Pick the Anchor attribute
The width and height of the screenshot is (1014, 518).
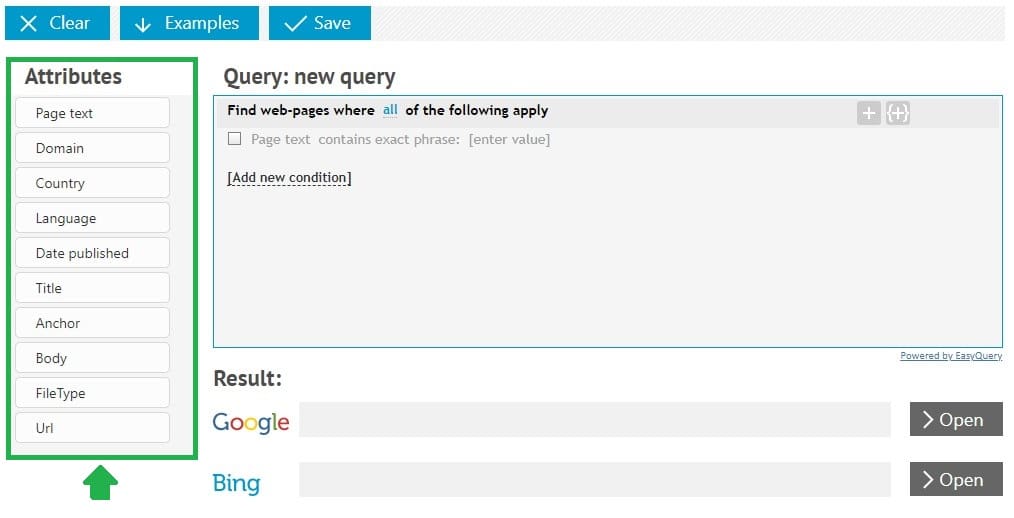[92, 323]
